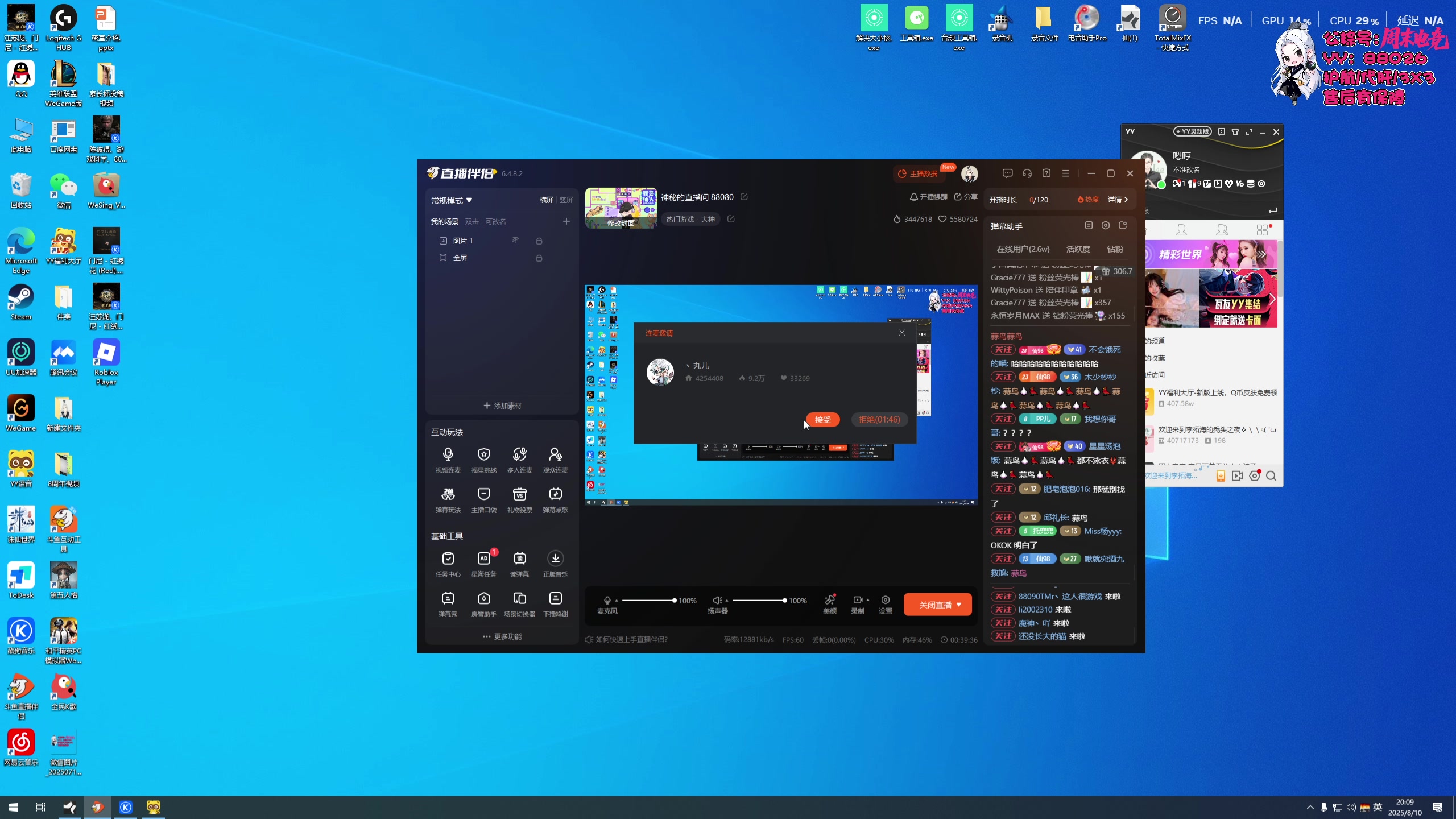Click the headset customer service icon

pyautogui.click(x=1027, y=173)
